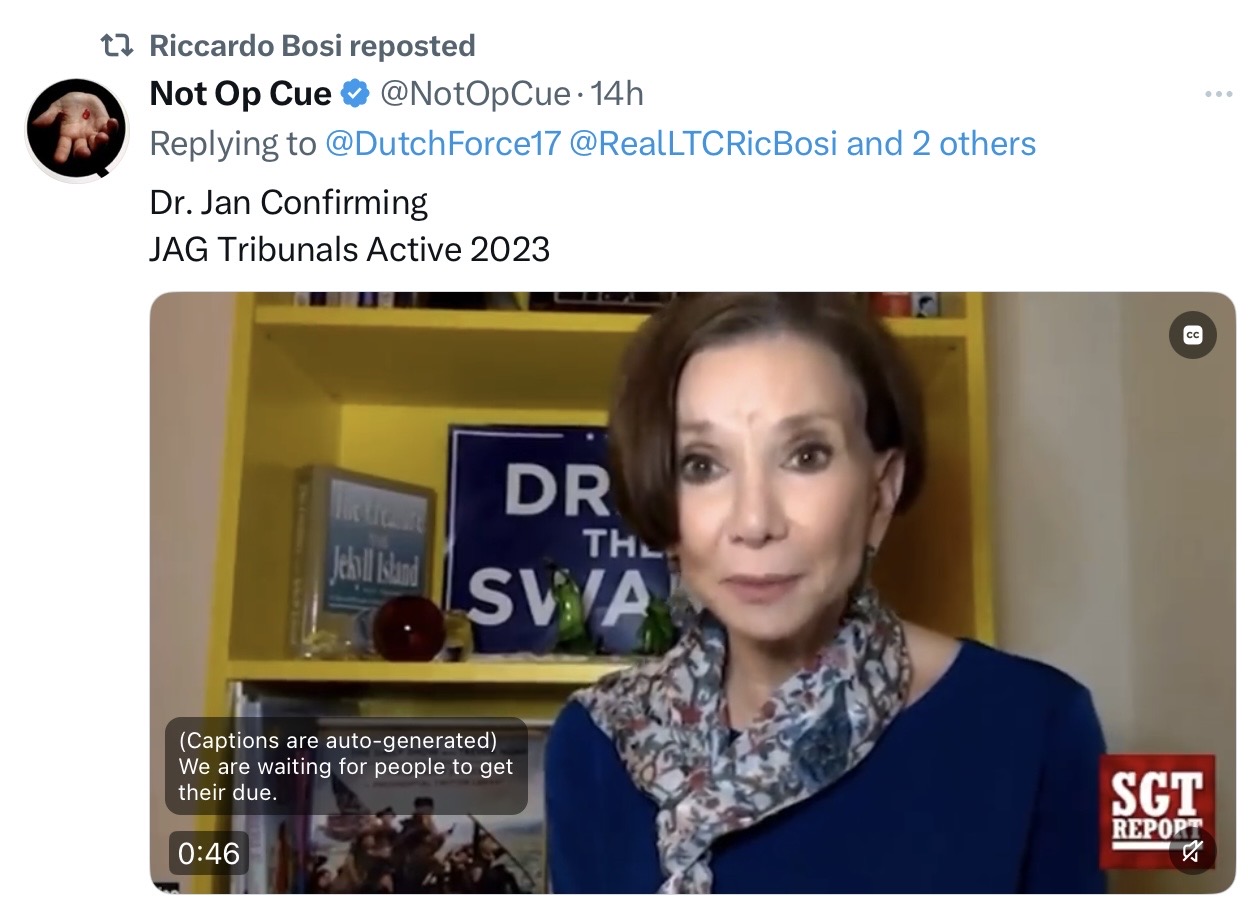Open the three-dot more options menu
Image resolution: width=1248 pixels, height=913 pixels.
1218,94
